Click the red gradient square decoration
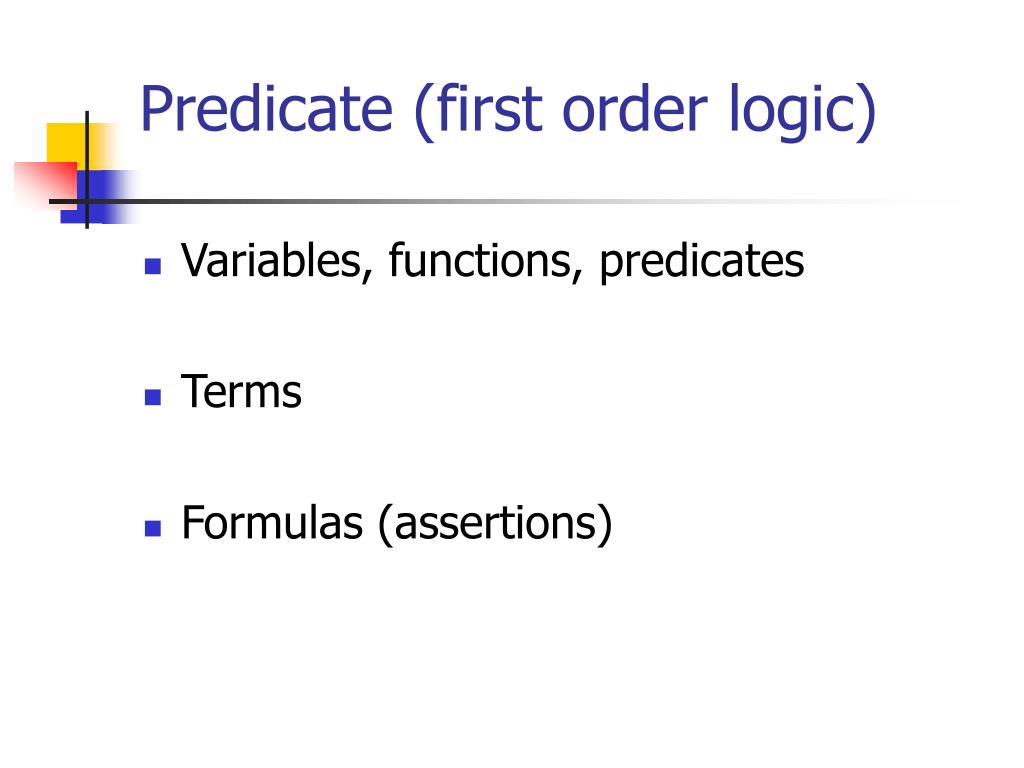1024x768 pixels. [x=44, y=184]
